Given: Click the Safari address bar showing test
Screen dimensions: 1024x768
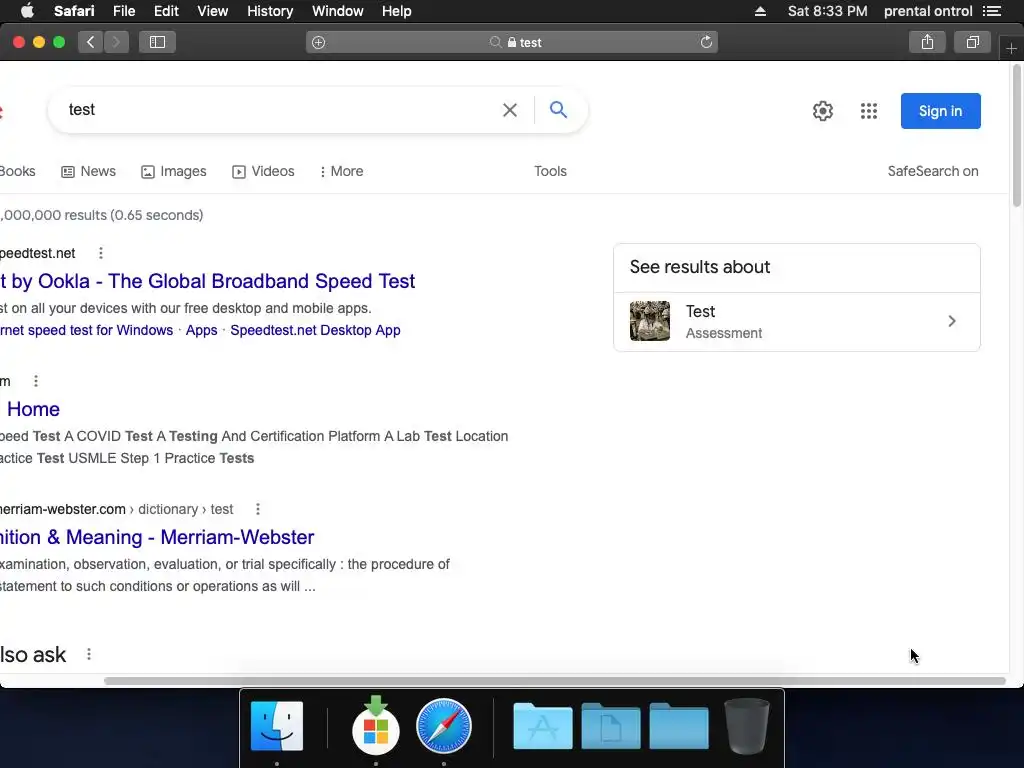Looking at the screenshot, I should 511,42.
